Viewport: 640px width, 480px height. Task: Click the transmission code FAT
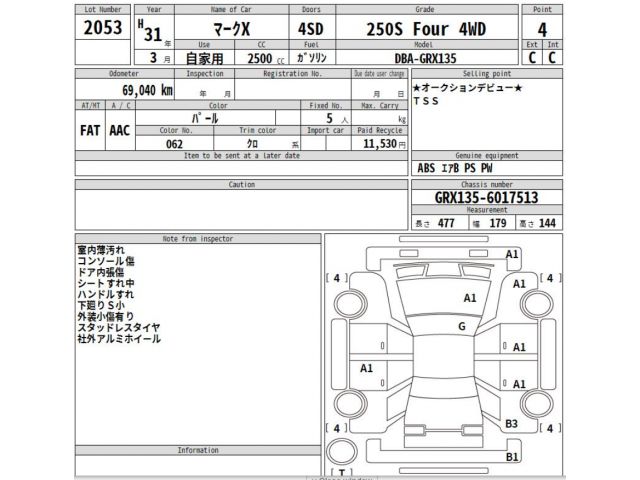tap(90, 131)
